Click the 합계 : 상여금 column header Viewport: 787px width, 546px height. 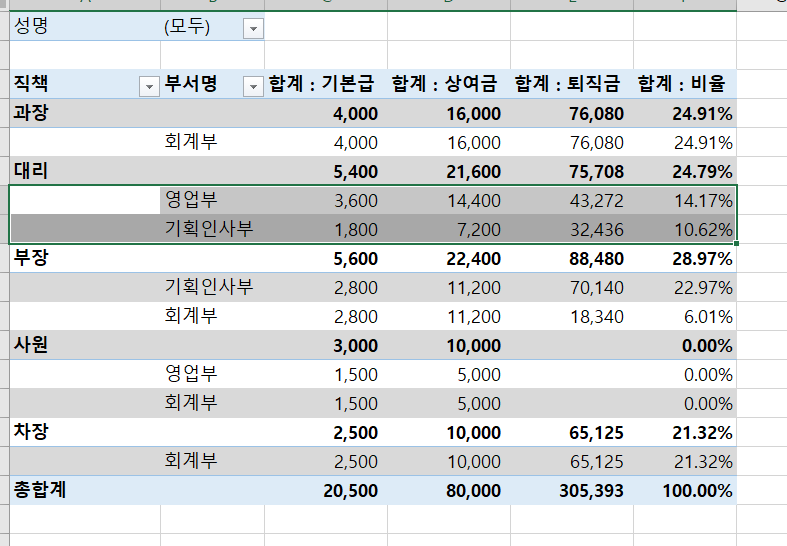tap(447, 85)
